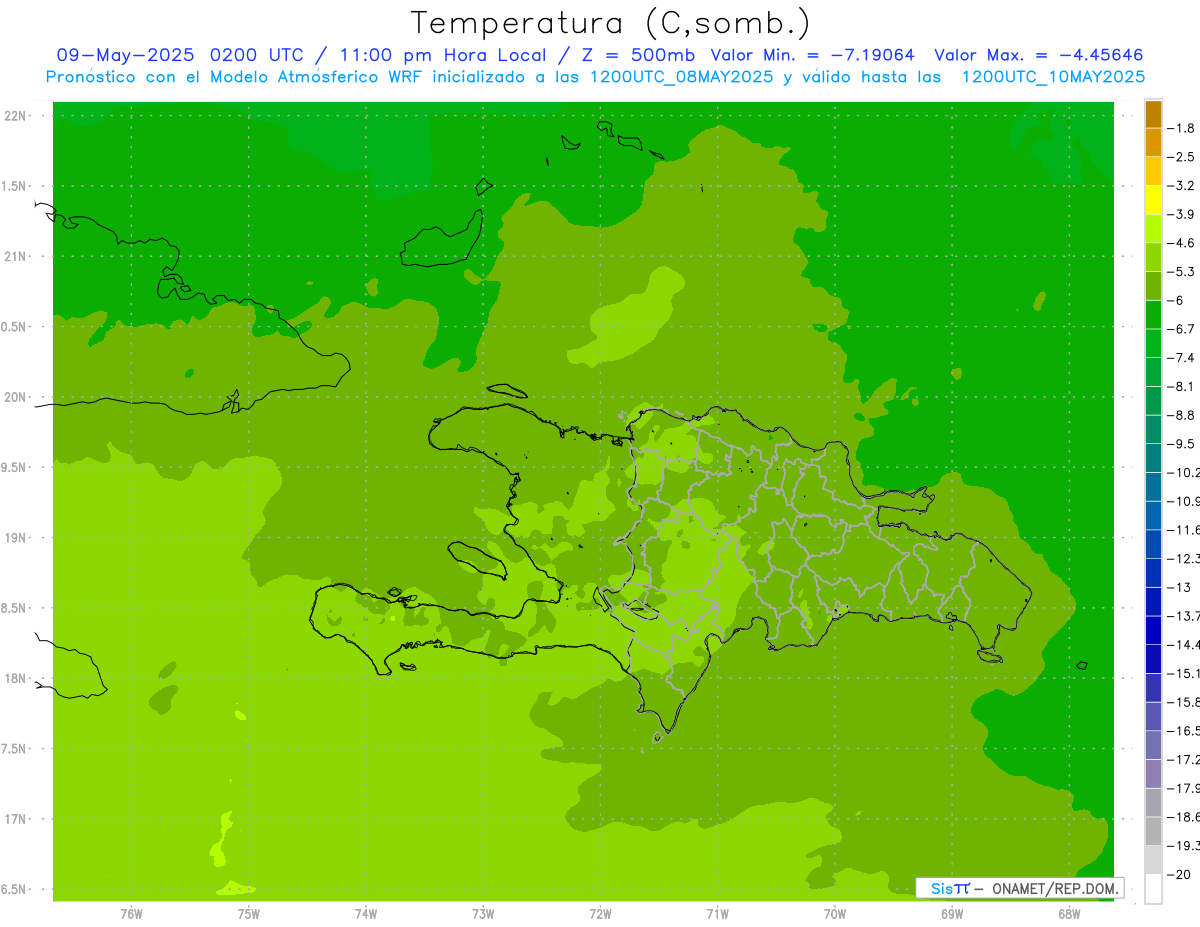The height and width of the screenshot is (927, 1200).
Task: Click the 'ONAMET/REP.DOM.' credit label
Action: click(1054, 888)
